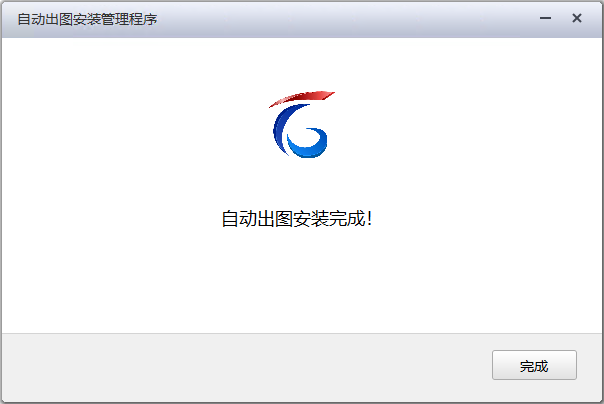The image size is (604, 404).
Task: Click the window title 自动出图安装管理程序
Action: 87,19
